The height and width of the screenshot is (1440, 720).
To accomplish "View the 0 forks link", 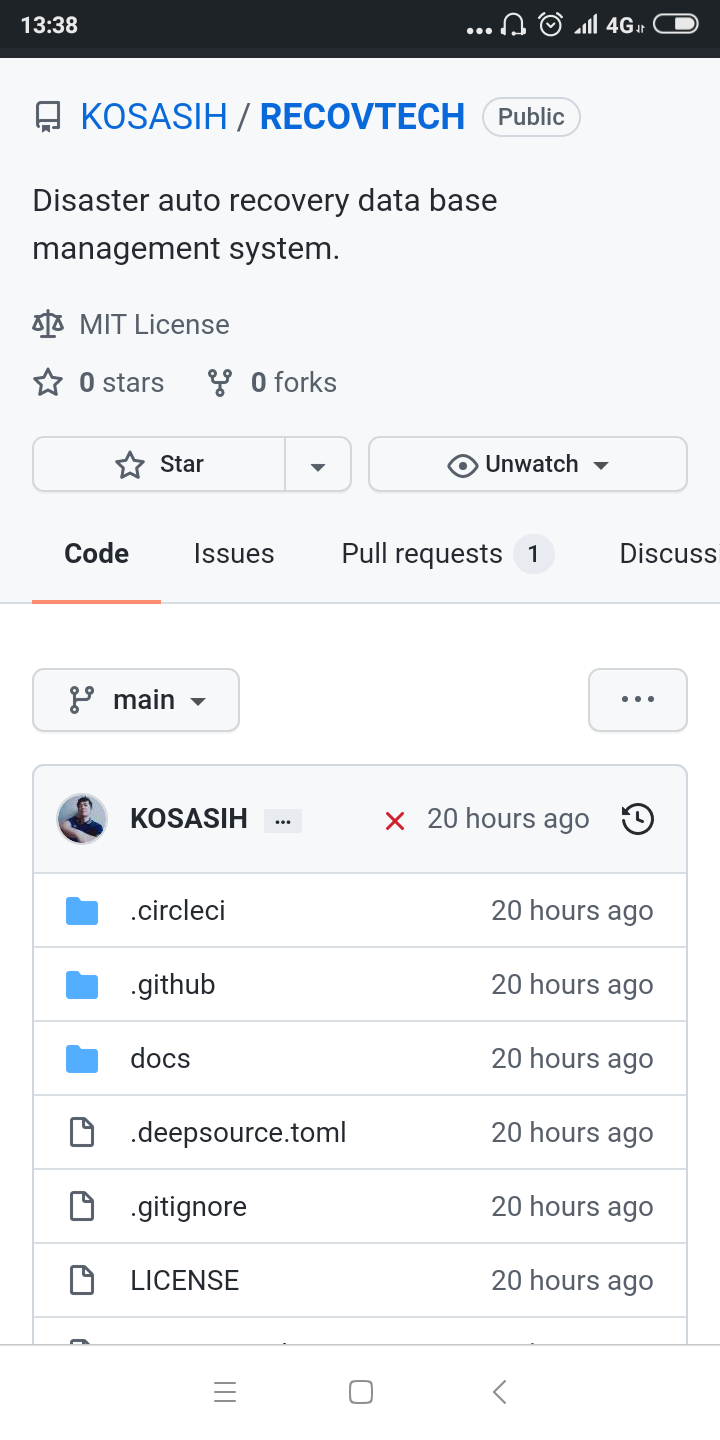I will click(293, 382).
